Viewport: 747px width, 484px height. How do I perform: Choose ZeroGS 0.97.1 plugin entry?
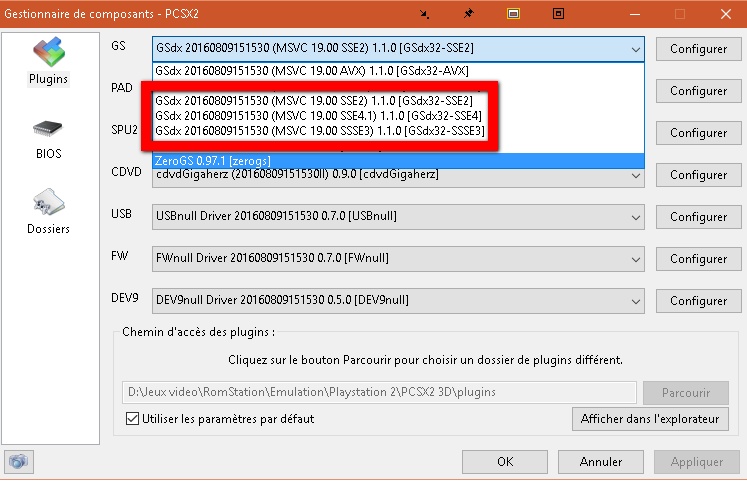[x=398, y=161]
